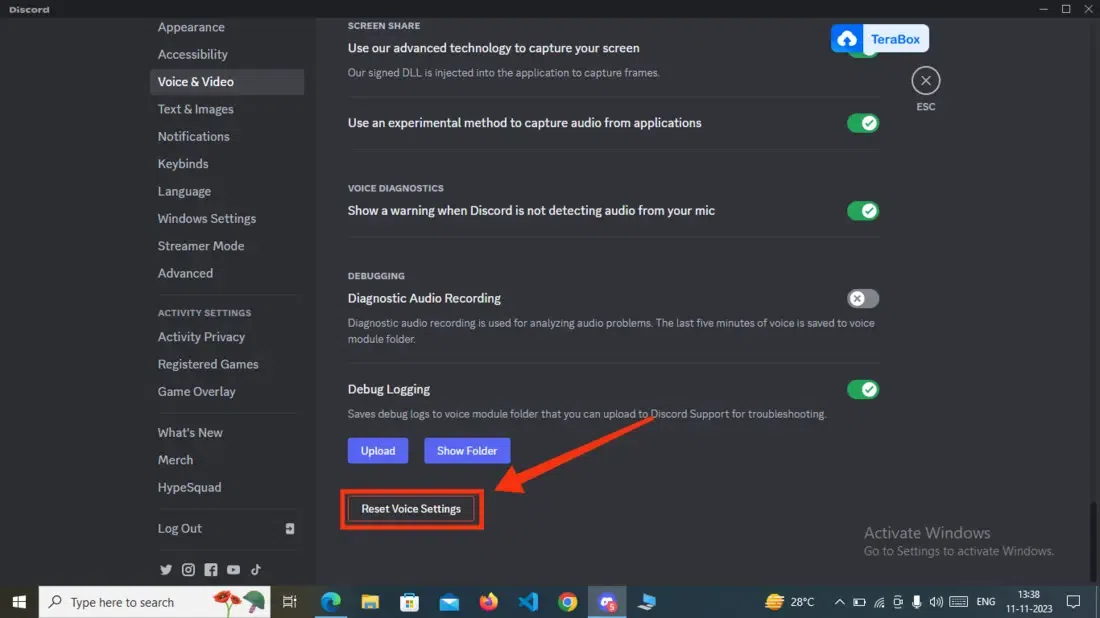Toggle experimental audio capture method switch

(x=862, y=123)
